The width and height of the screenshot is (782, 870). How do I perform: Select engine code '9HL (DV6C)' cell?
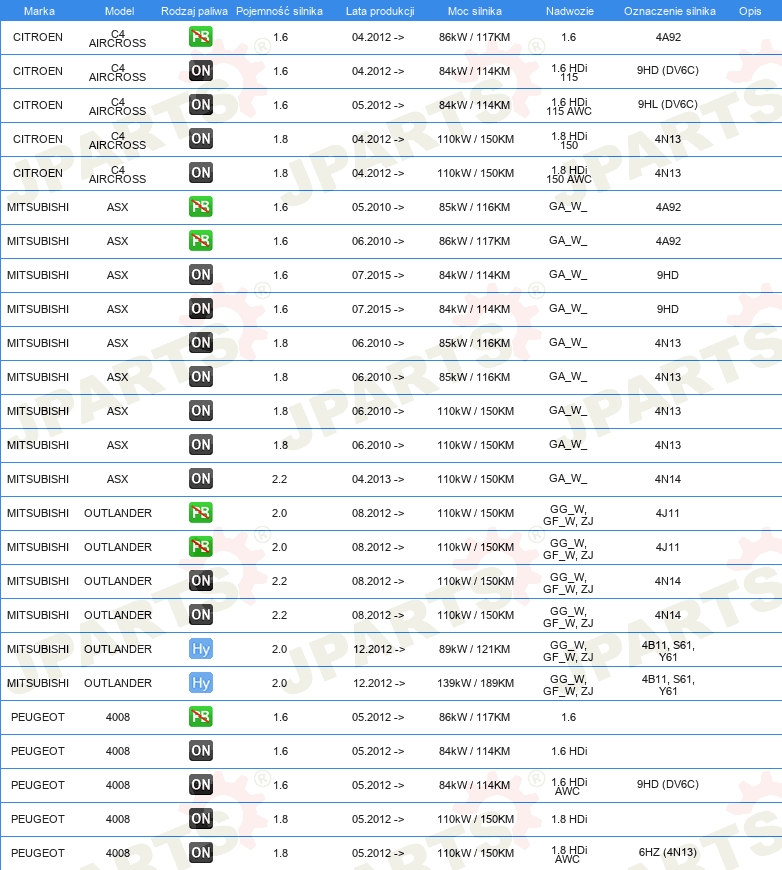tap(668, 104)
